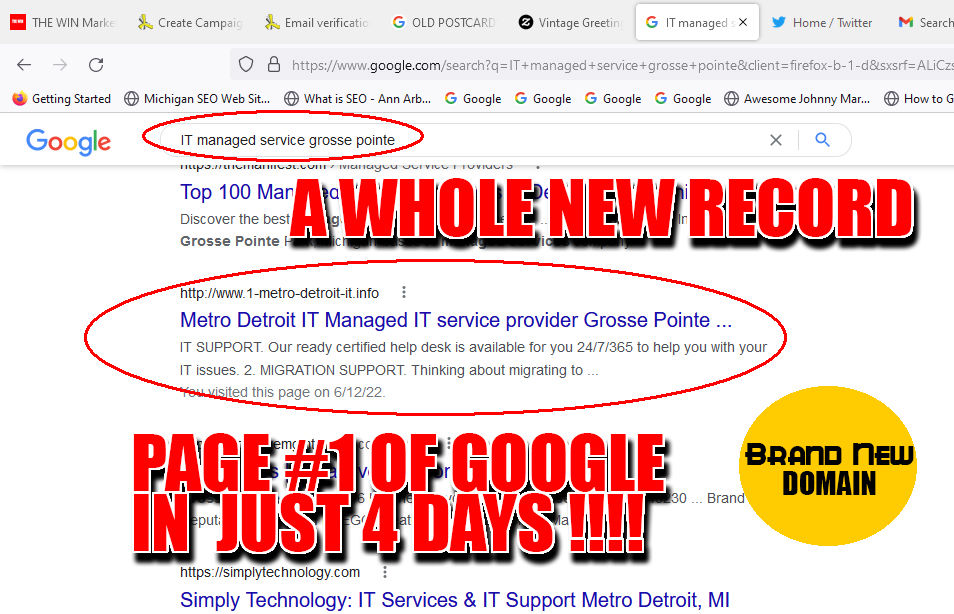Switch to Email verification tab
954x614 pixels.
pyautogui.click(x=316, y=23)
